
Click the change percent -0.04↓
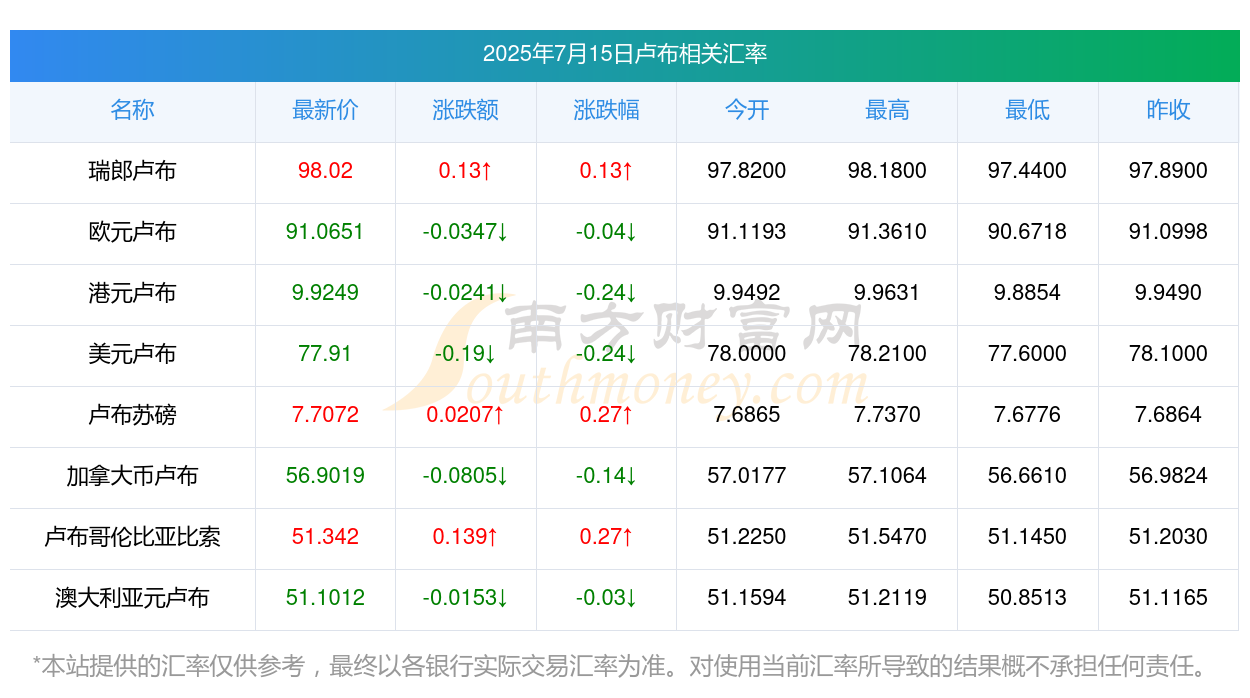[606, 232]
